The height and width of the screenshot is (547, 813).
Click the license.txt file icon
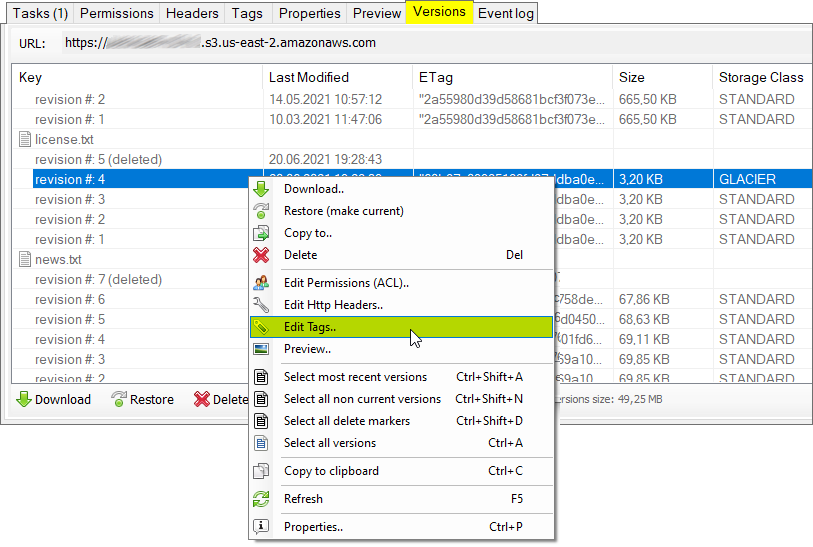point(24,139)
